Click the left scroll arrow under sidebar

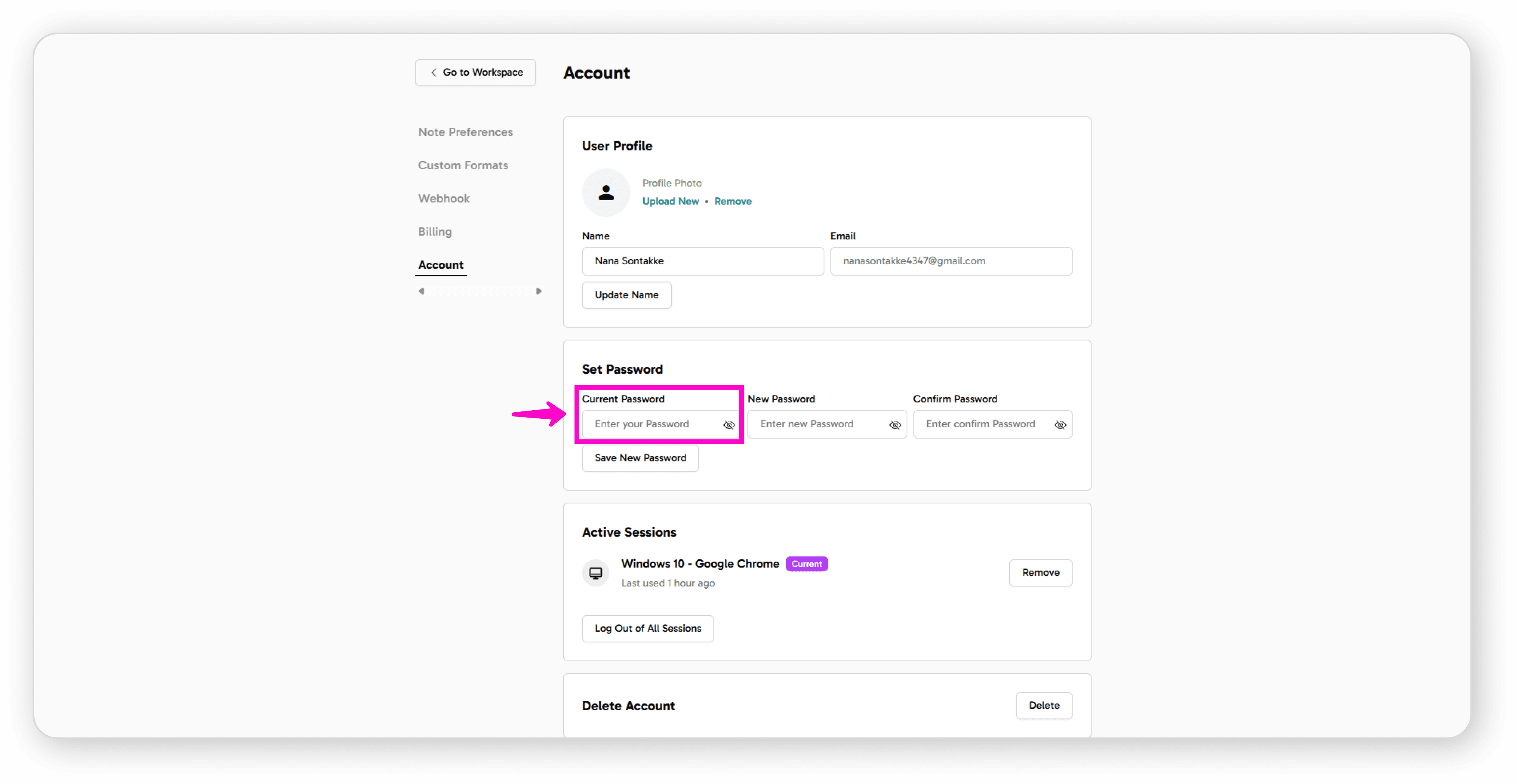point(421,291)
